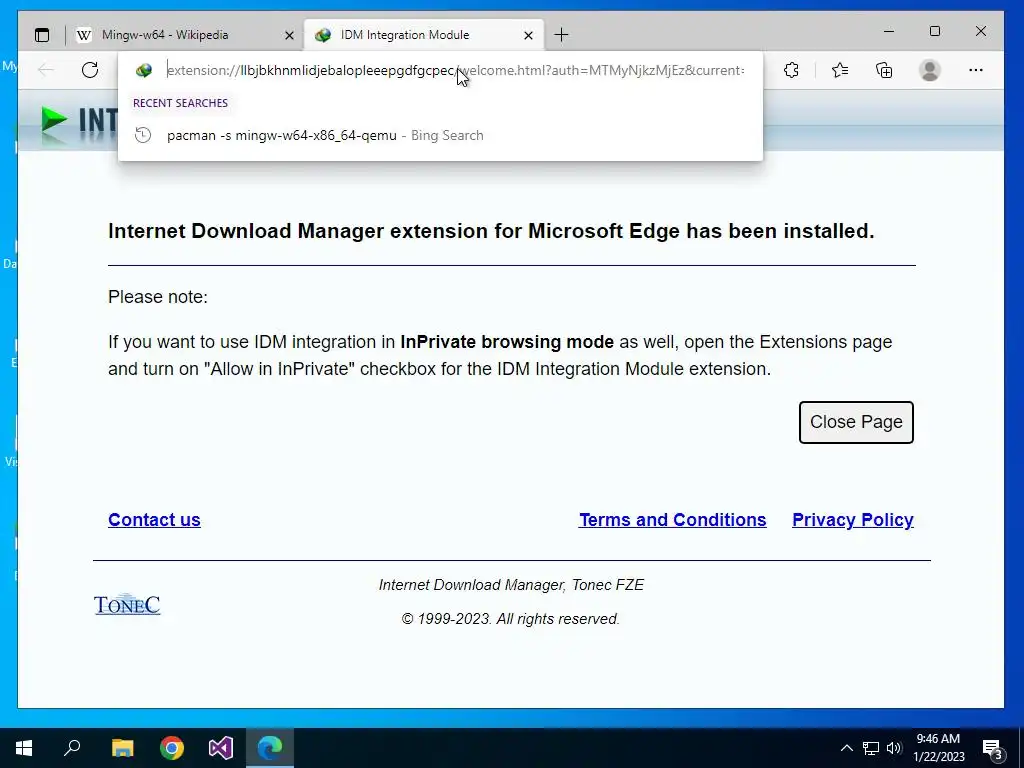Launch Google Chrome from the taskbar
The height and width of the screenshot is (768, 1024).
172,748
